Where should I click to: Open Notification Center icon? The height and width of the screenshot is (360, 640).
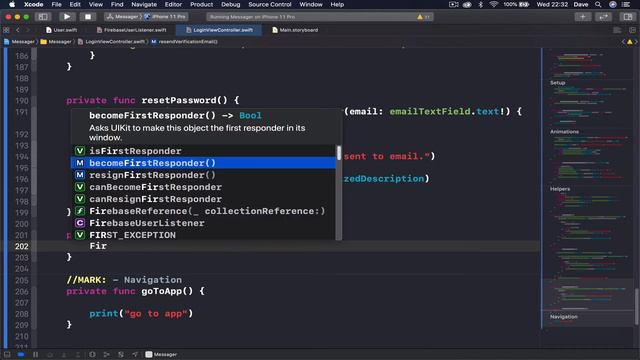pyautogui.click(x=625, y=4)
